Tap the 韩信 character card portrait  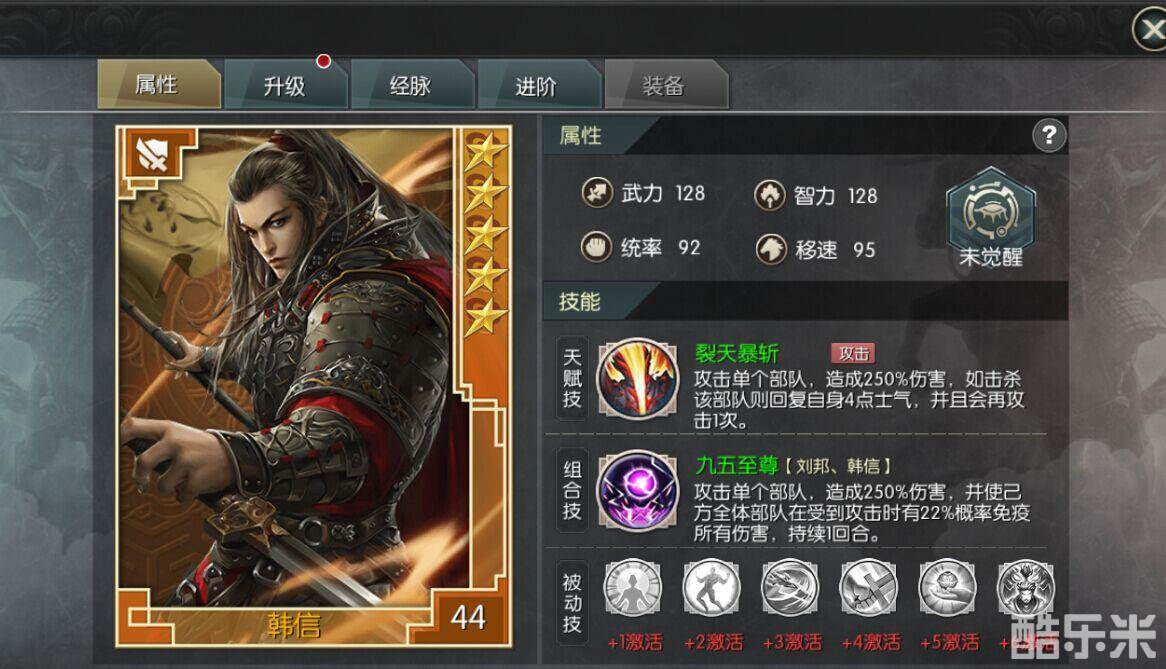point(314,387)
